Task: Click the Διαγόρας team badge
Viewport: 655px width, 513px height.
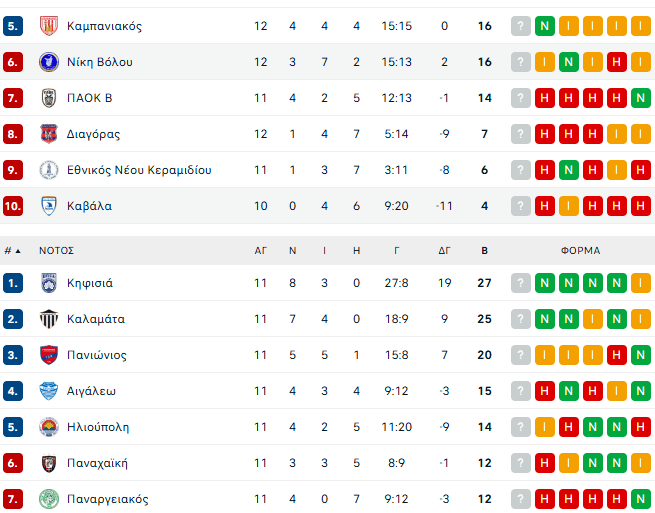Action: pyautogui.click(x=48, y=134)
